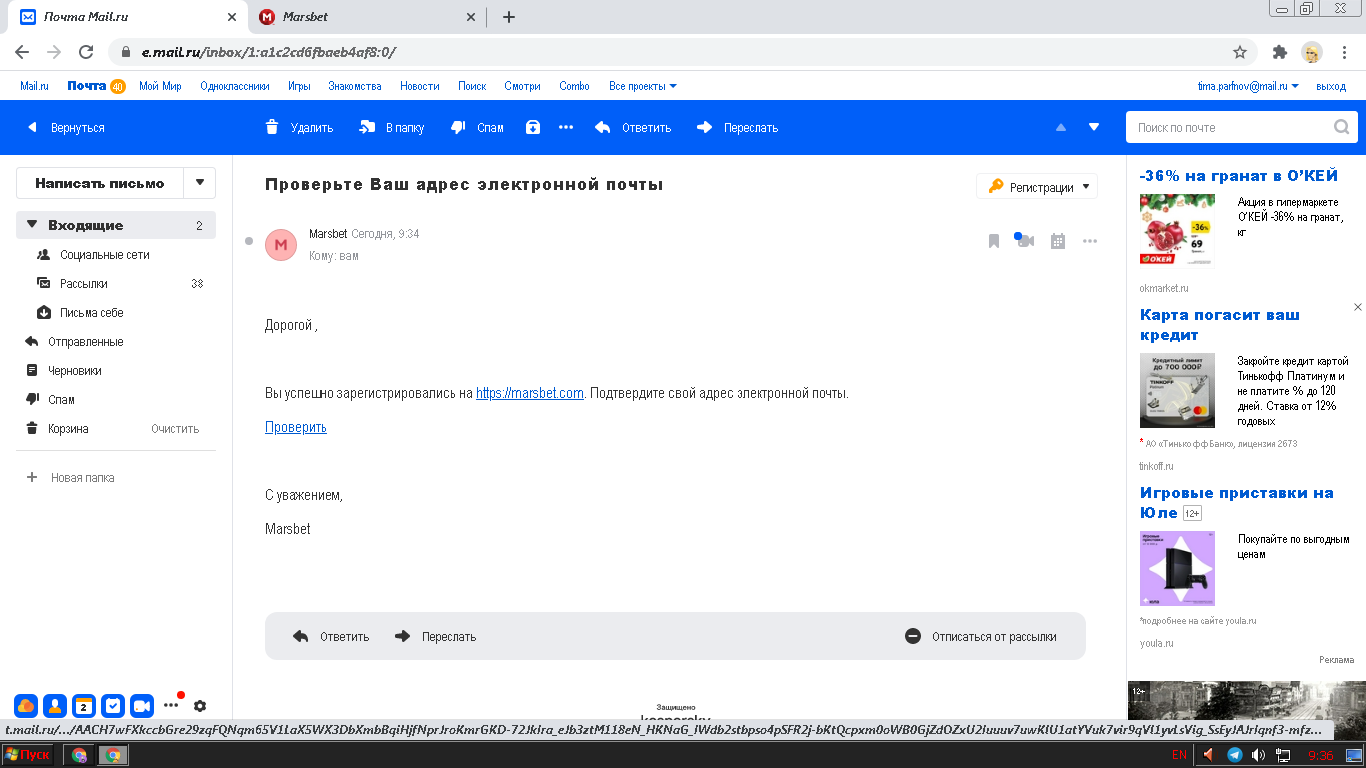Open Одноклассники in the top portal menu
Viewport: 1366px width, 768px height.
point(235,86)
